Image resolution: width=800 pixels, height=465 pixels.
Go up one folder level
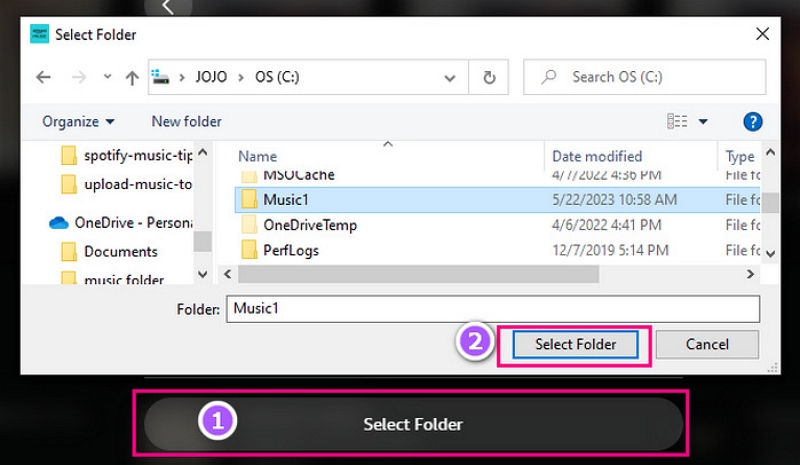132,78
